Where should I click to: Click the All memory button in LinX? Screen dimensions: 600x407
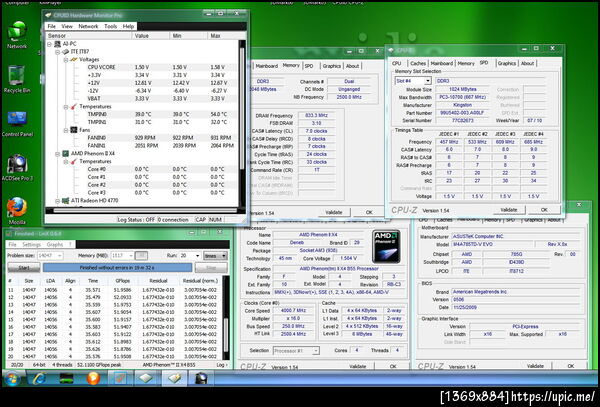[141, 256]
